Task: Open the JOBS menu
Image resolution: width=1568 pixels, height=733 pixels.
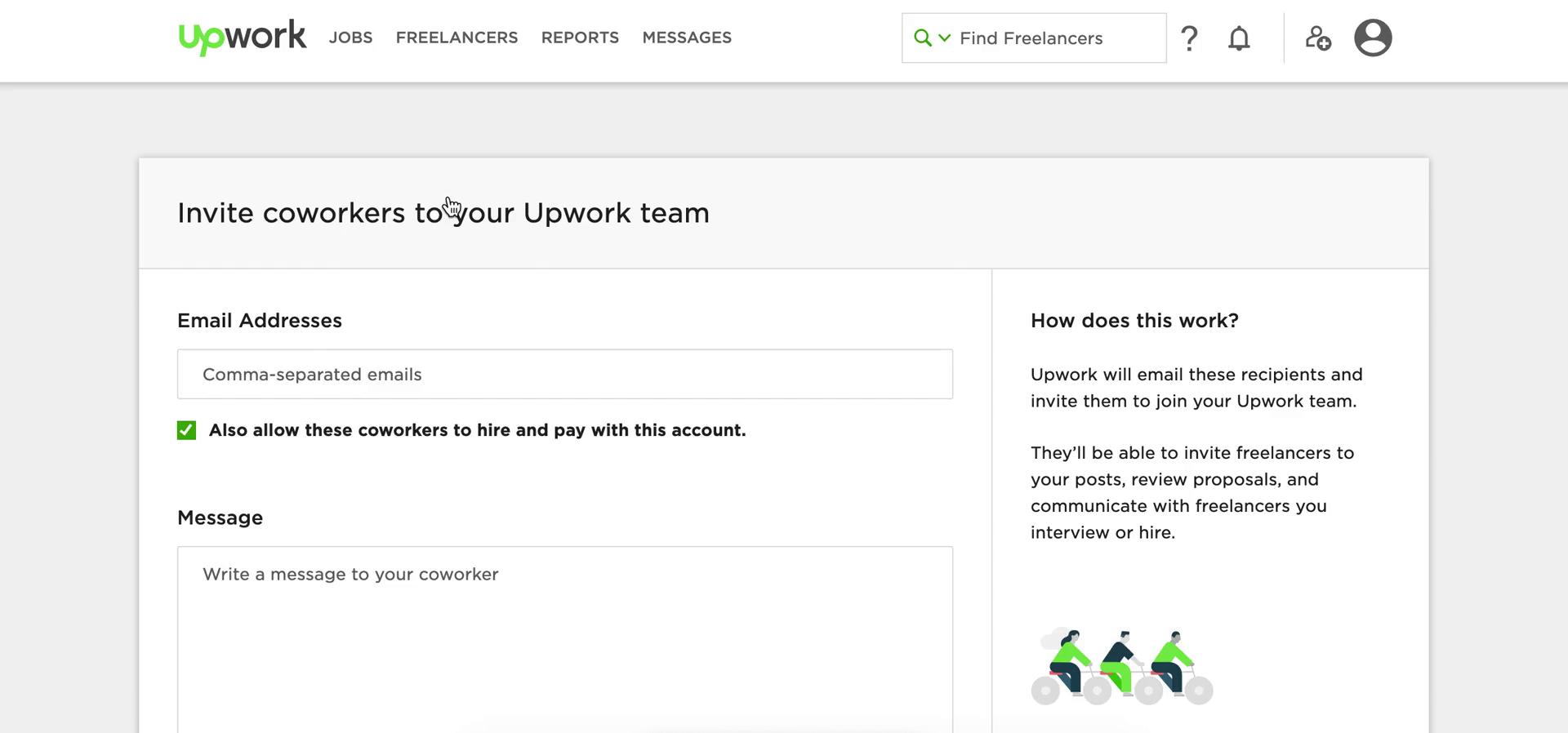Action: (x=350, y=38)
